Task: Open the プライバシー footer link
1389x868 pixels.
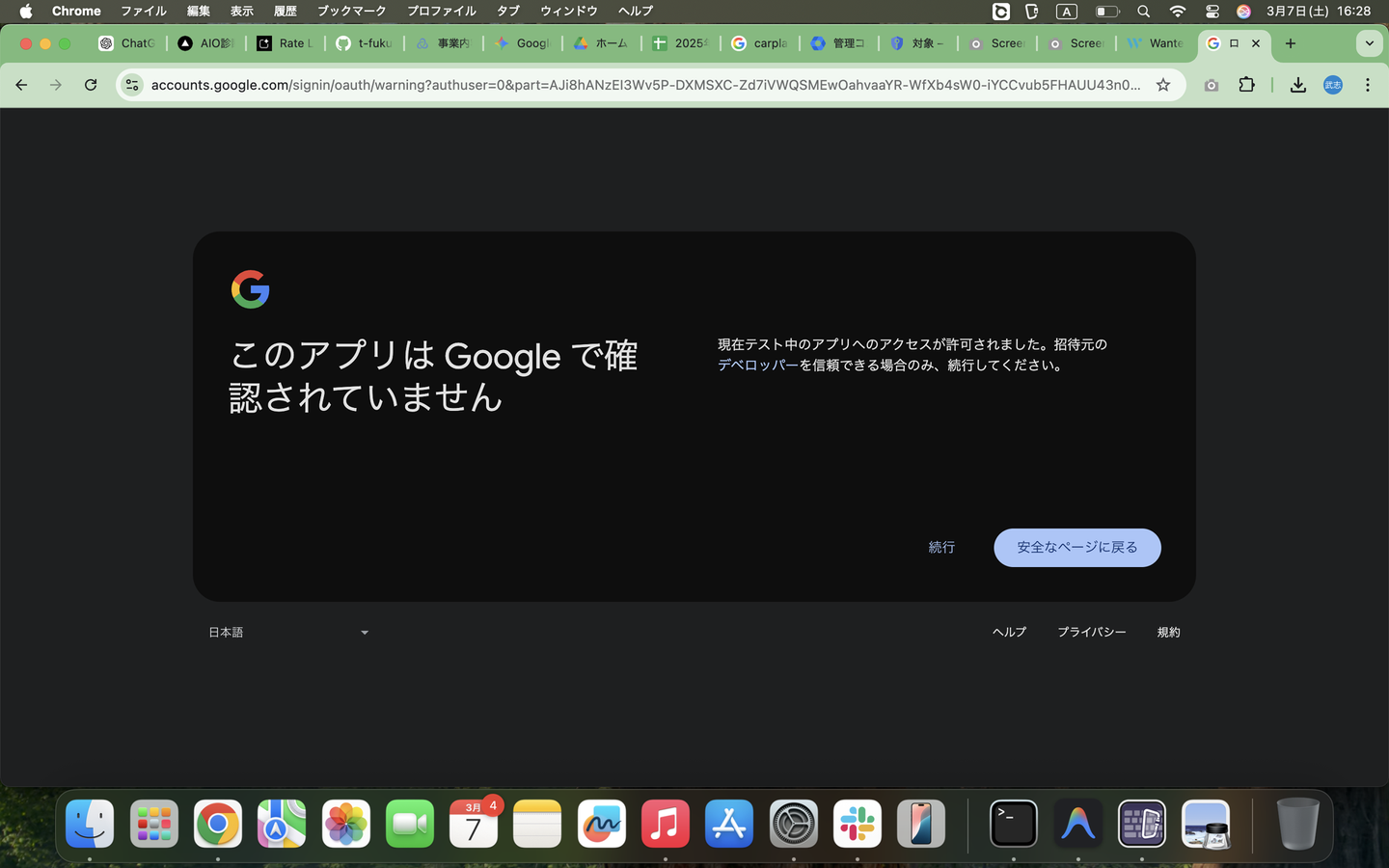Action: point(1091,633)
